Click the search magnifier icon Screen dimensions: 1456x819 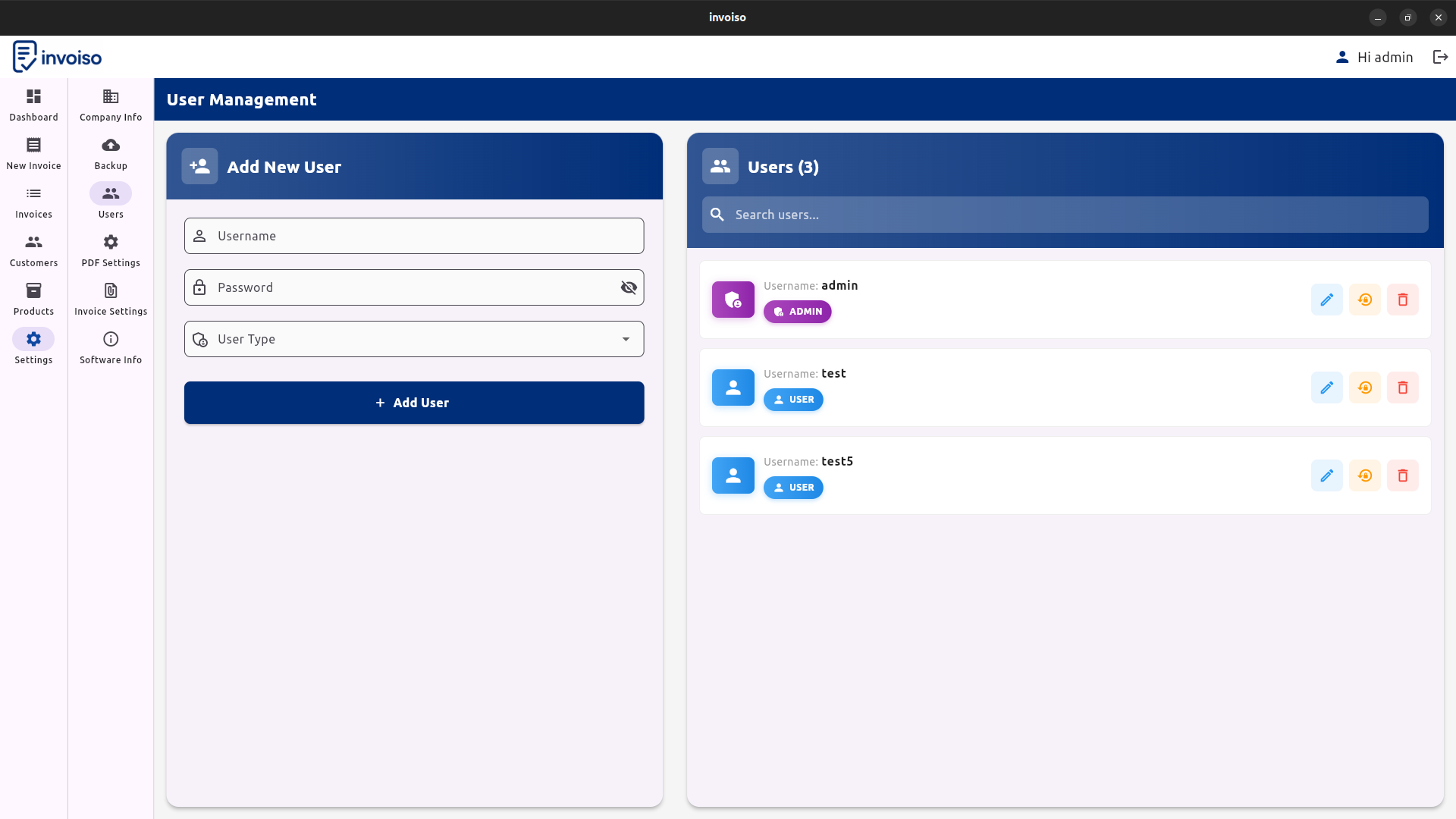[x=717, y=215]
